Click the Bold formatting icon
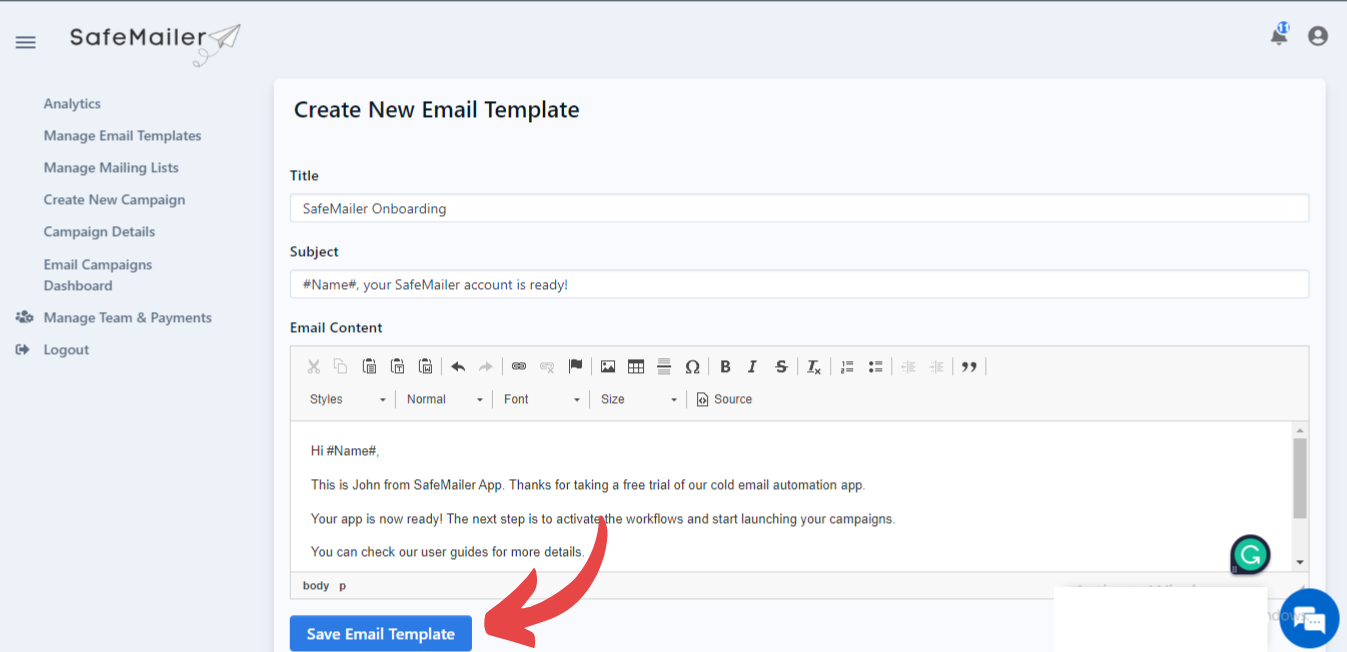1347x652 pixels. tap(725, 367)
